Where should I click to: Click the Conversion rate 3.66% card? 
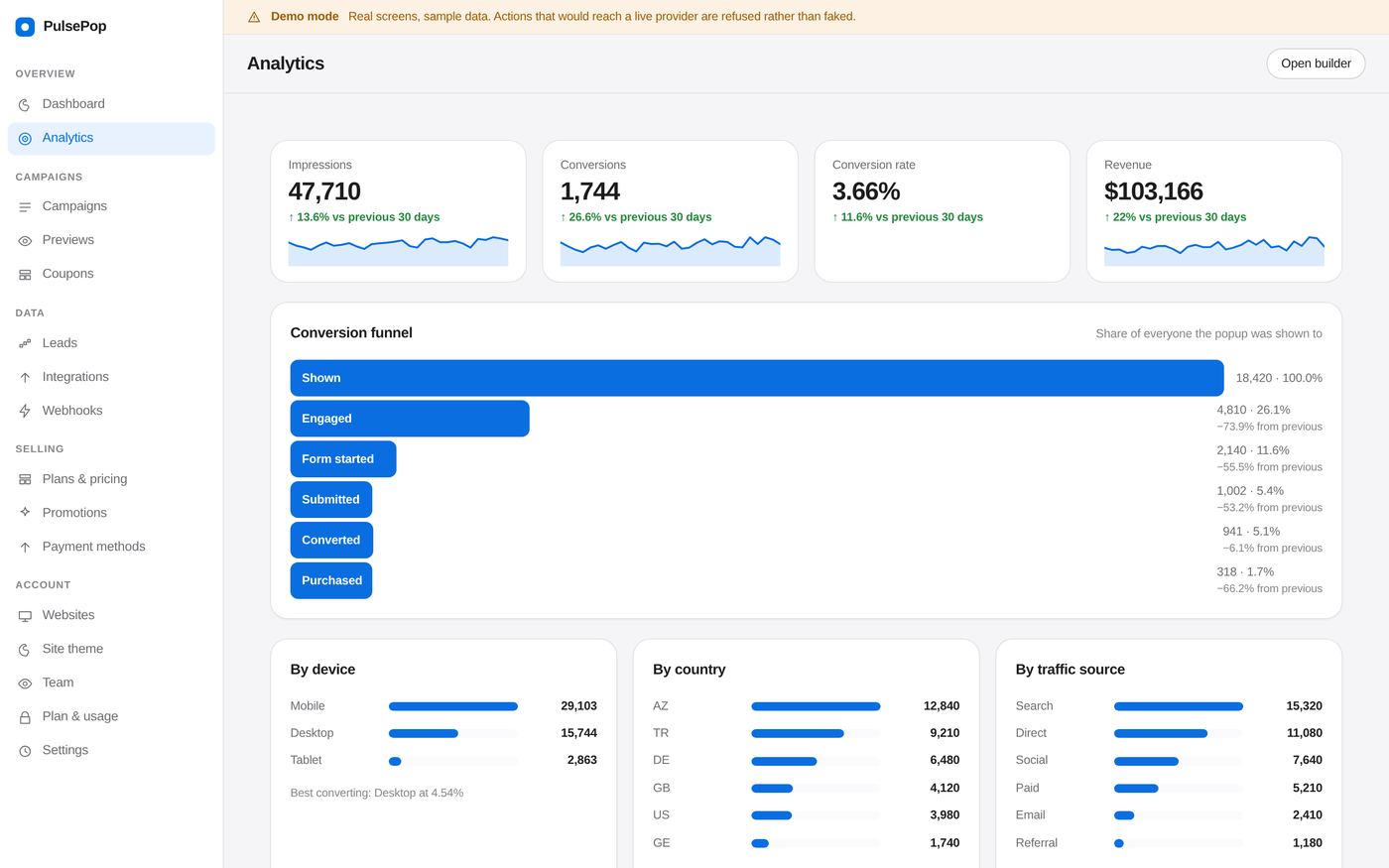[x=942, y=211]
